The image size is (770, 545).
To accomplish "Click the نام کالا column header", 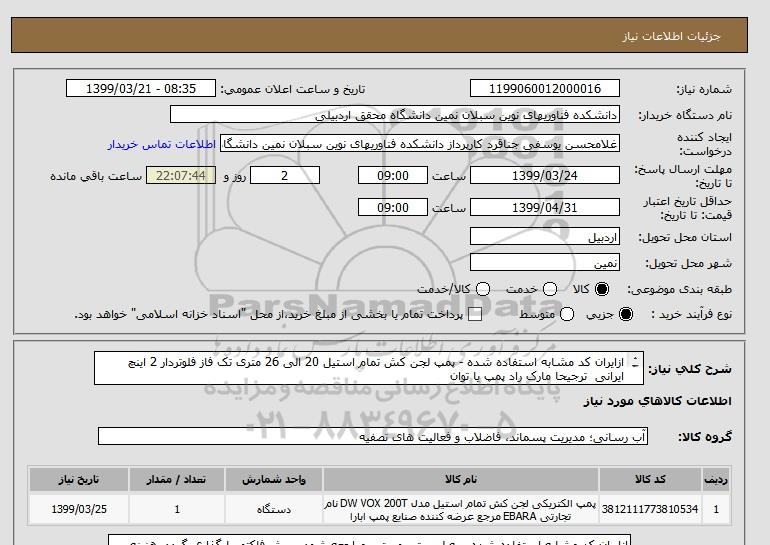I will coord(461,480).
